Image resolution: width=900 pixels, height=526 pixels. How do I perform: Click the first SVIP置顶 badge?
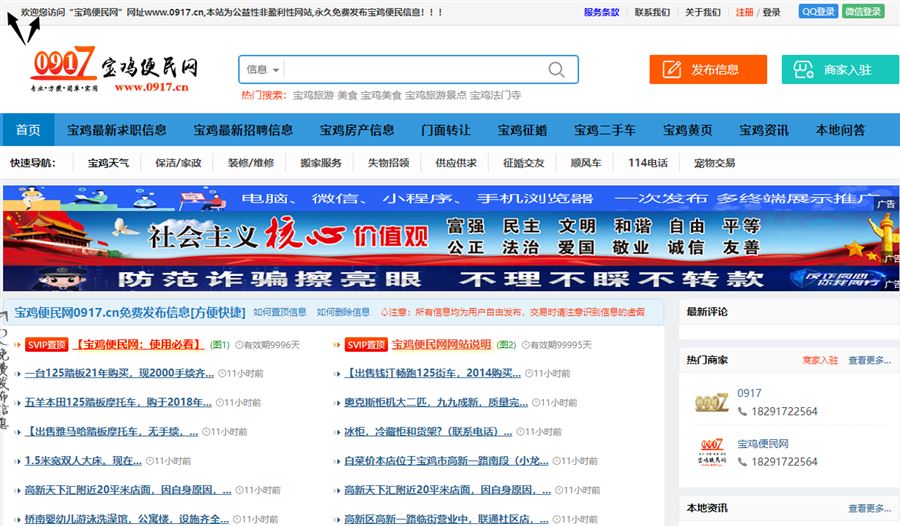click(46, 345)
